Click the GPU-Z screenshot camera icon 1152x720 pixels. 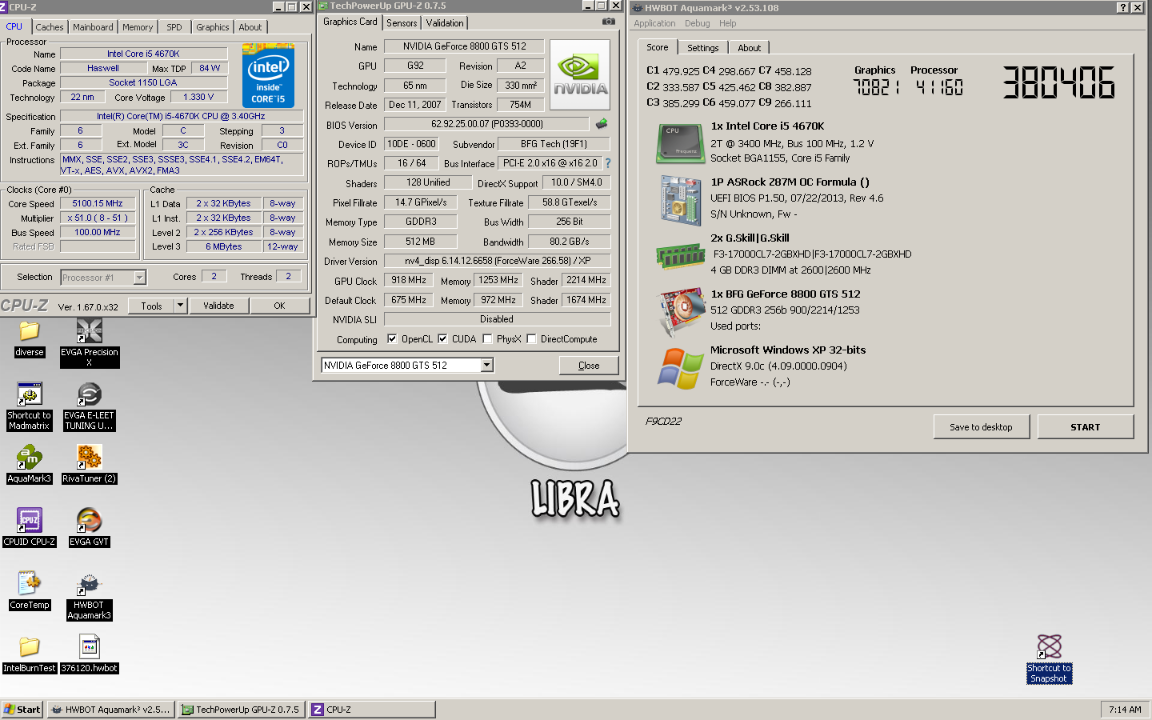[608, 21]
